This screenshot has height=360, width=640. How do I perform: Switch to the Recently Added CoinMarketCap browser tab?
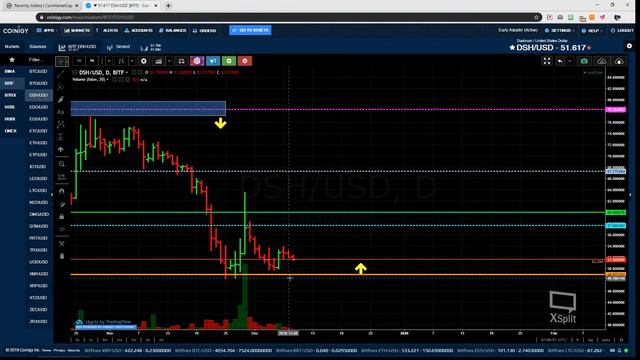(42, 6)
